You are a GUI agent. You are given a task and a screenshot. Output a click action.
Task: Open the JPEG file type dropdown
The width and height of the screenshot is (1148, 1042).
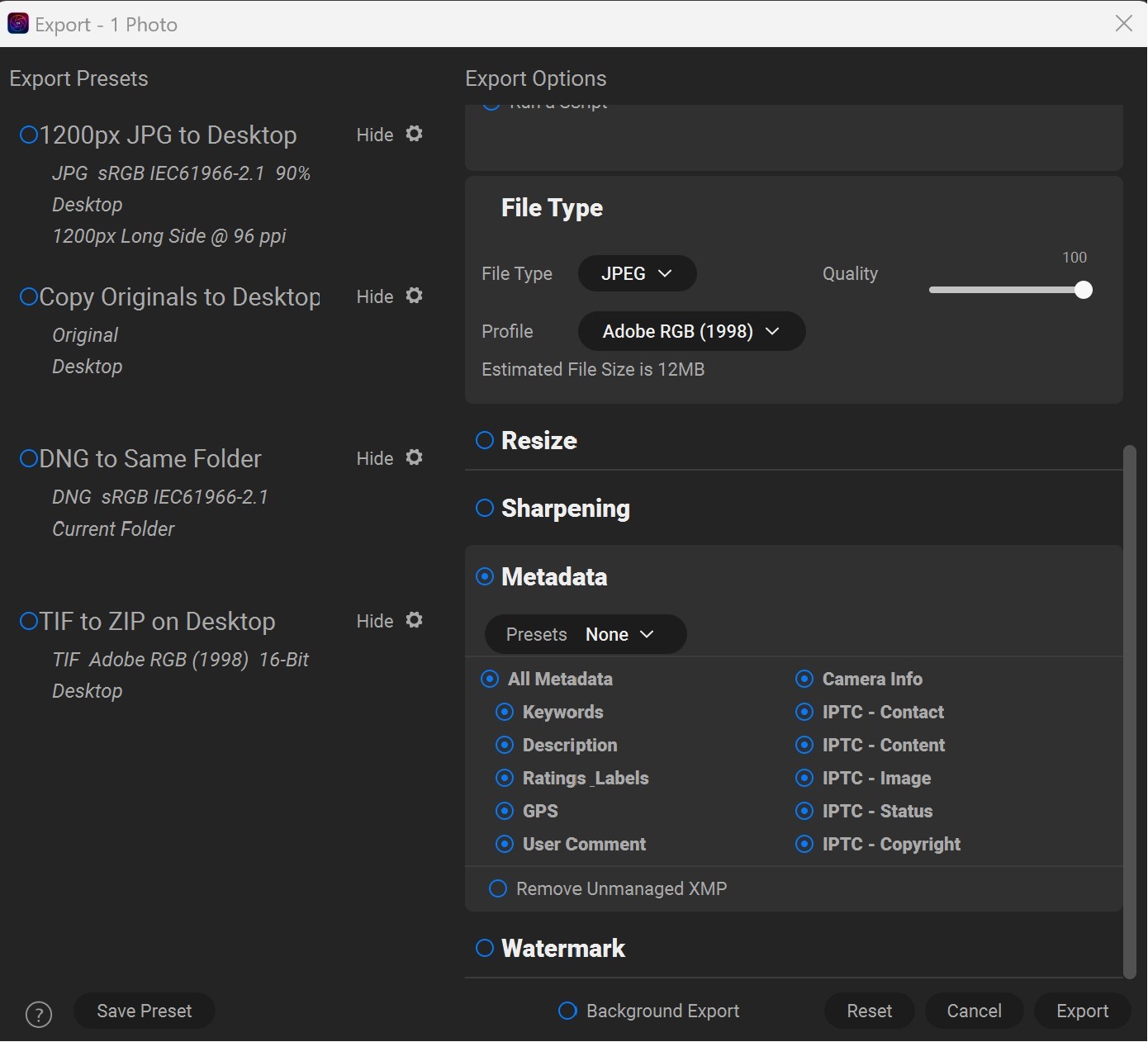(637, 273)
